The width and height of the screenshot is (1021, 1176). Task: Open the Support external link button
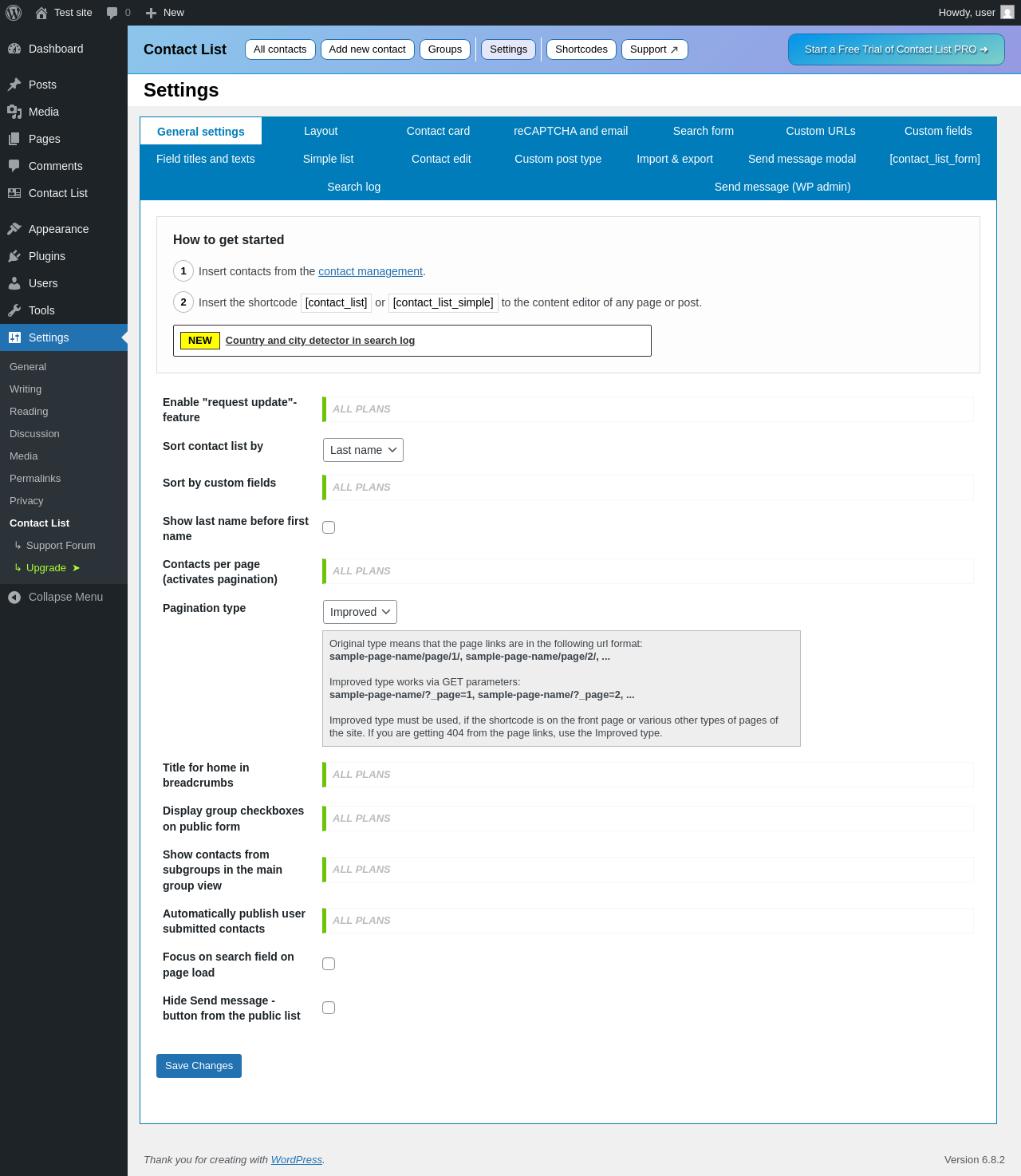pyautogui.click(x=655, y=49)
